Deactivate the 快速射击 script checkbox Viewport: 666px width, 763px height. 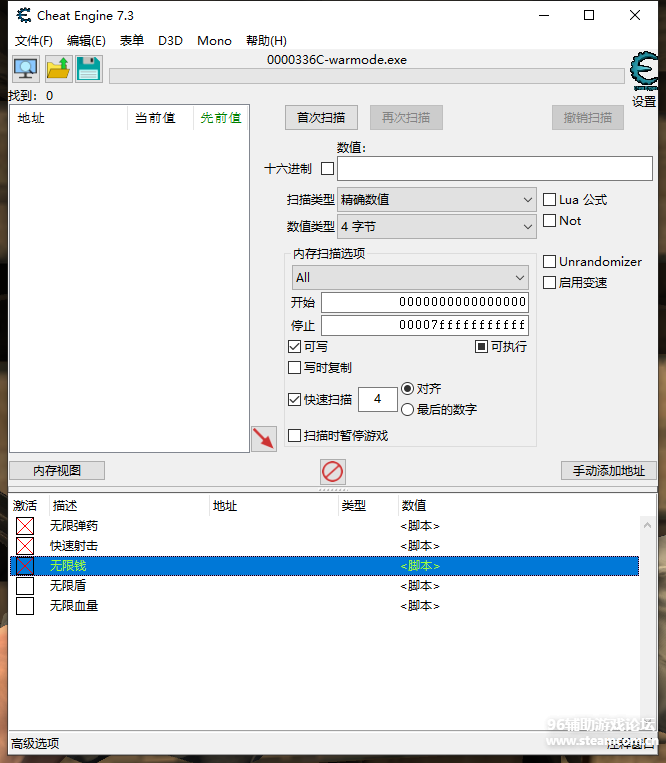[25, 546]
